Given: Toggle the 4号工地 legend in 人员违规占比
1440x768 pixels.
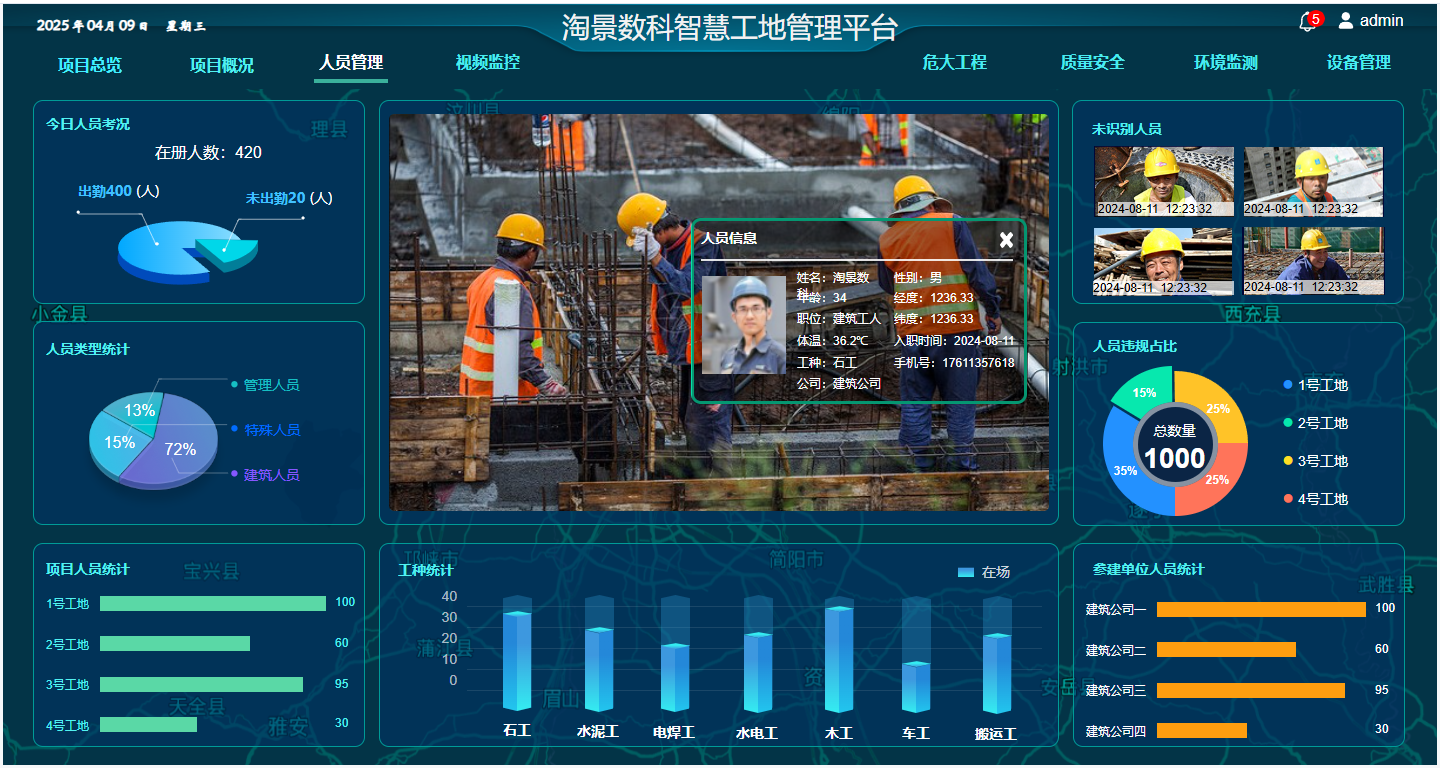Looking at the screenshot, I should click(x=1316, y=499).
